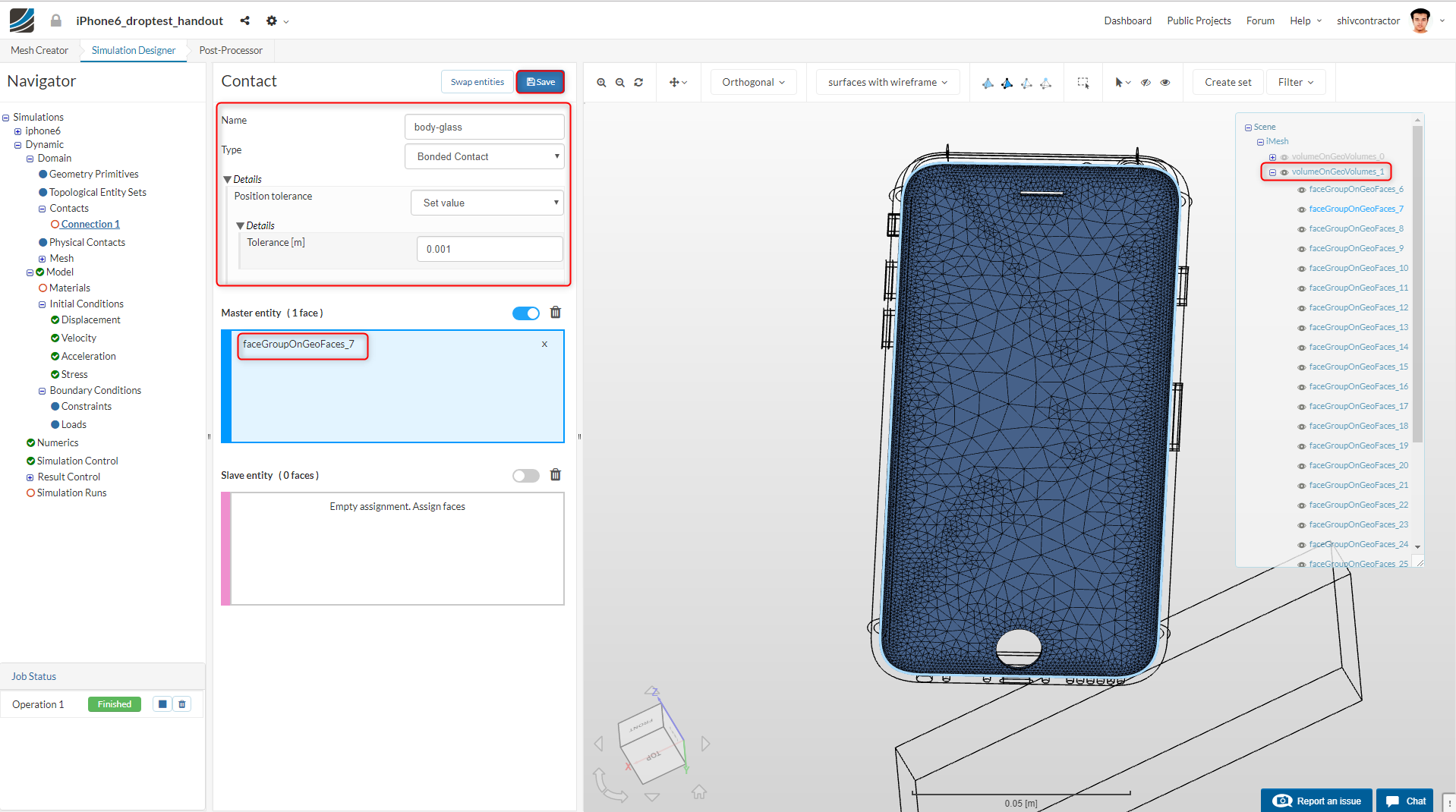This screenshot has width=1456, height=812.
Task: Switch to the Post-Processor tab
Action: pos(231,51)
